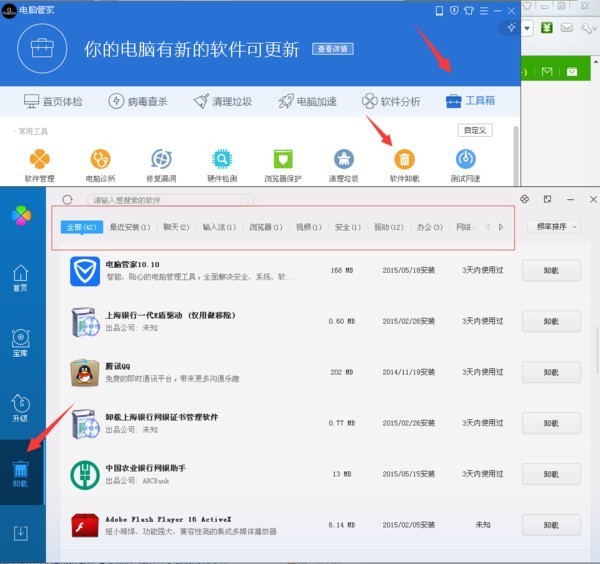Launch 测试网速 tool icon
Image resolution: width=600 pixels, height=564 pixels.
pyautogui.click(x=465, y=165)
